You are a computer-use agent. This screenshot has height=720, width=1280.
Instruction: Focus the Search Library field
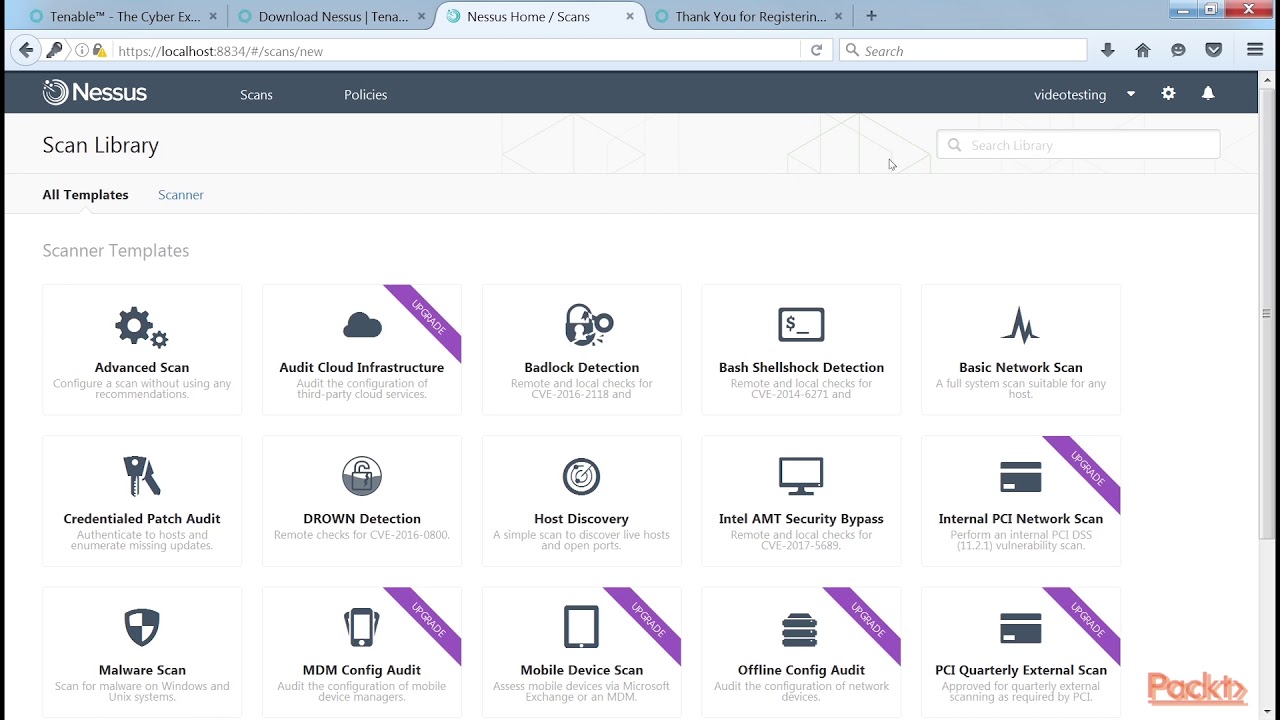pos(1078,145)
